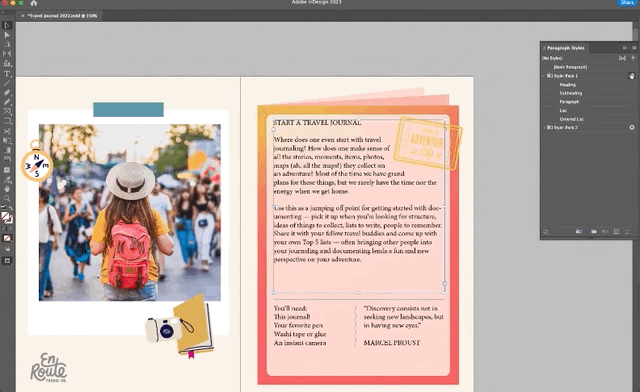Open the Paragraph Styles panel menu
Screen dimensions: 640x392
point(634,48)
